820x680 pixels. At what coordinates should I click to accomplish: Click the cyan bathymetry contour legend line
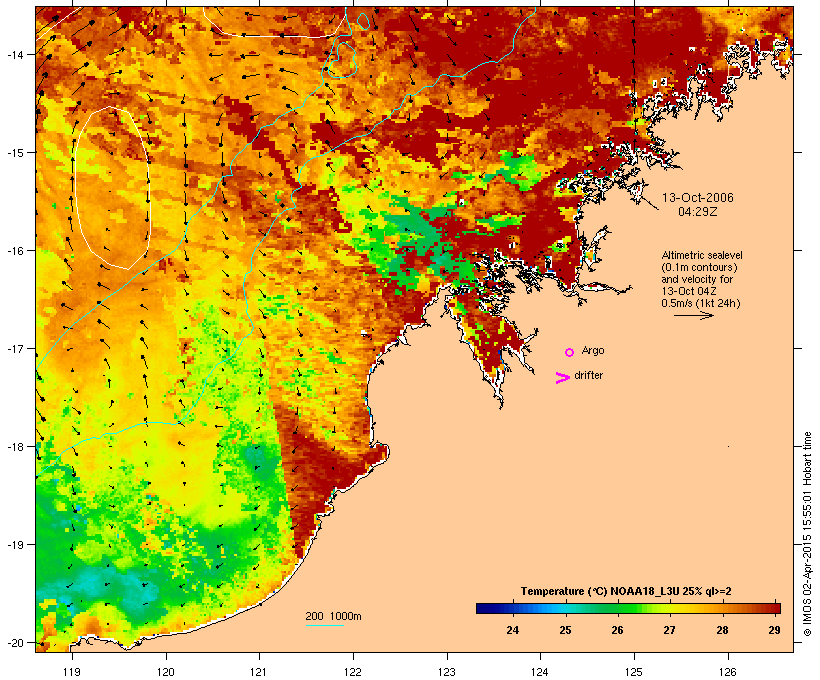coord(325,625)
